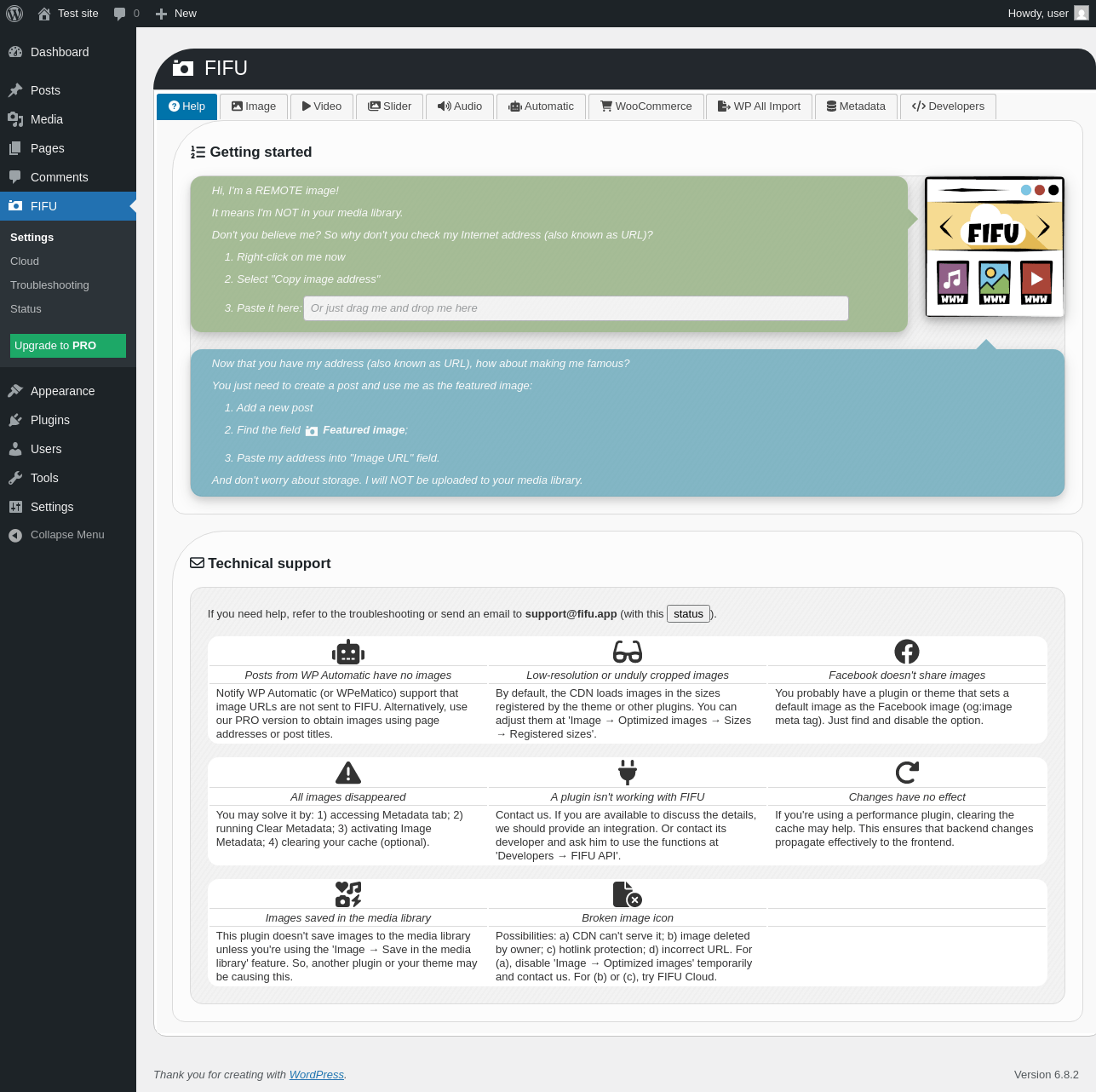Click the Upgrade to PRO button
Image resolution: width=1096 pixels, height=1092 pixels.
pyautogui.click(x=68, y=346)
